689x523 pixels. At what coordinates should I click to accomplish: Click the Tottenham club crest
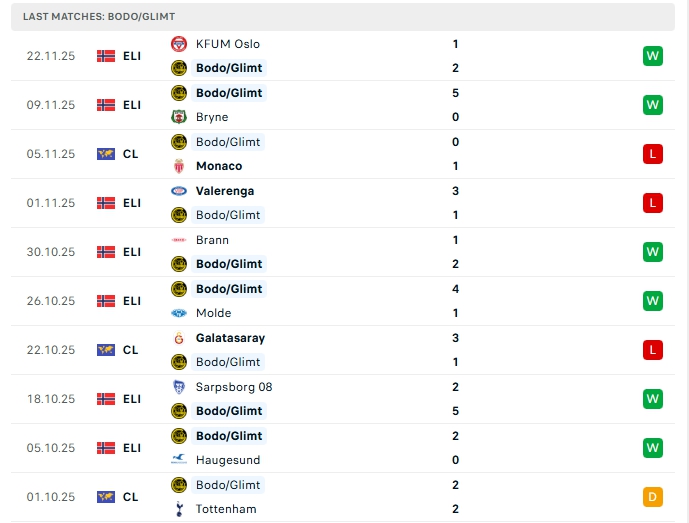pyautogui.click(x=179, y=509)
